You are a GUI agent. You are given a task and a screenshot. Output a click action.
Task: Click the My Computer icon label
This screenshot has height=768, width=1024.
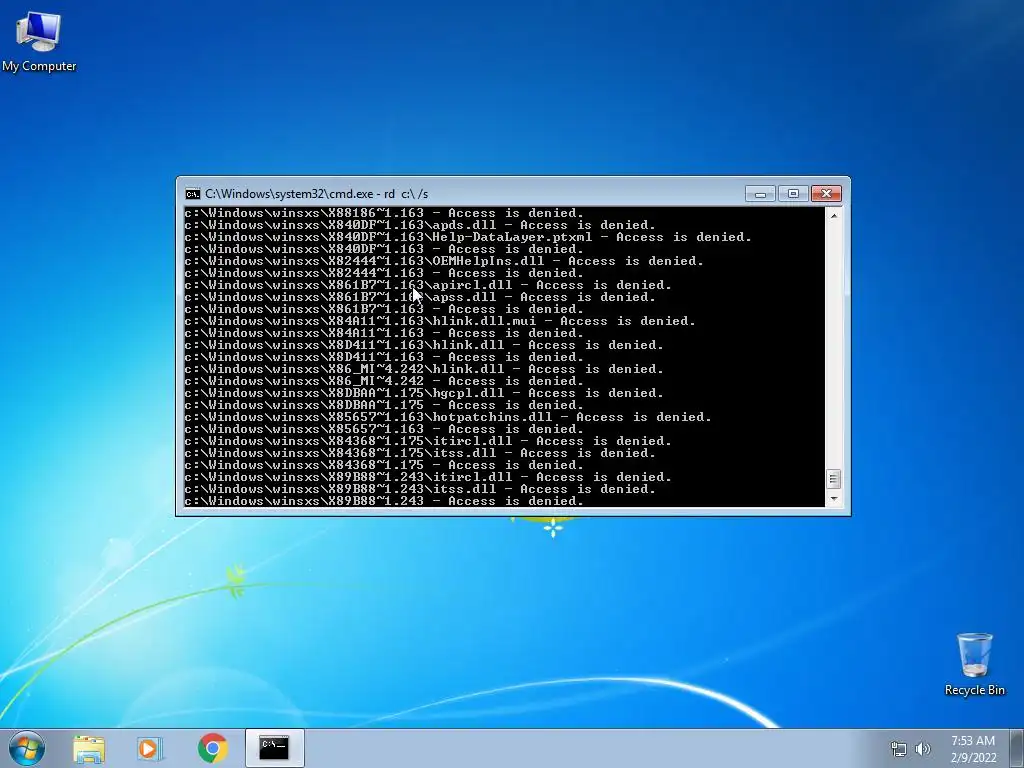(x=39, y=66)
